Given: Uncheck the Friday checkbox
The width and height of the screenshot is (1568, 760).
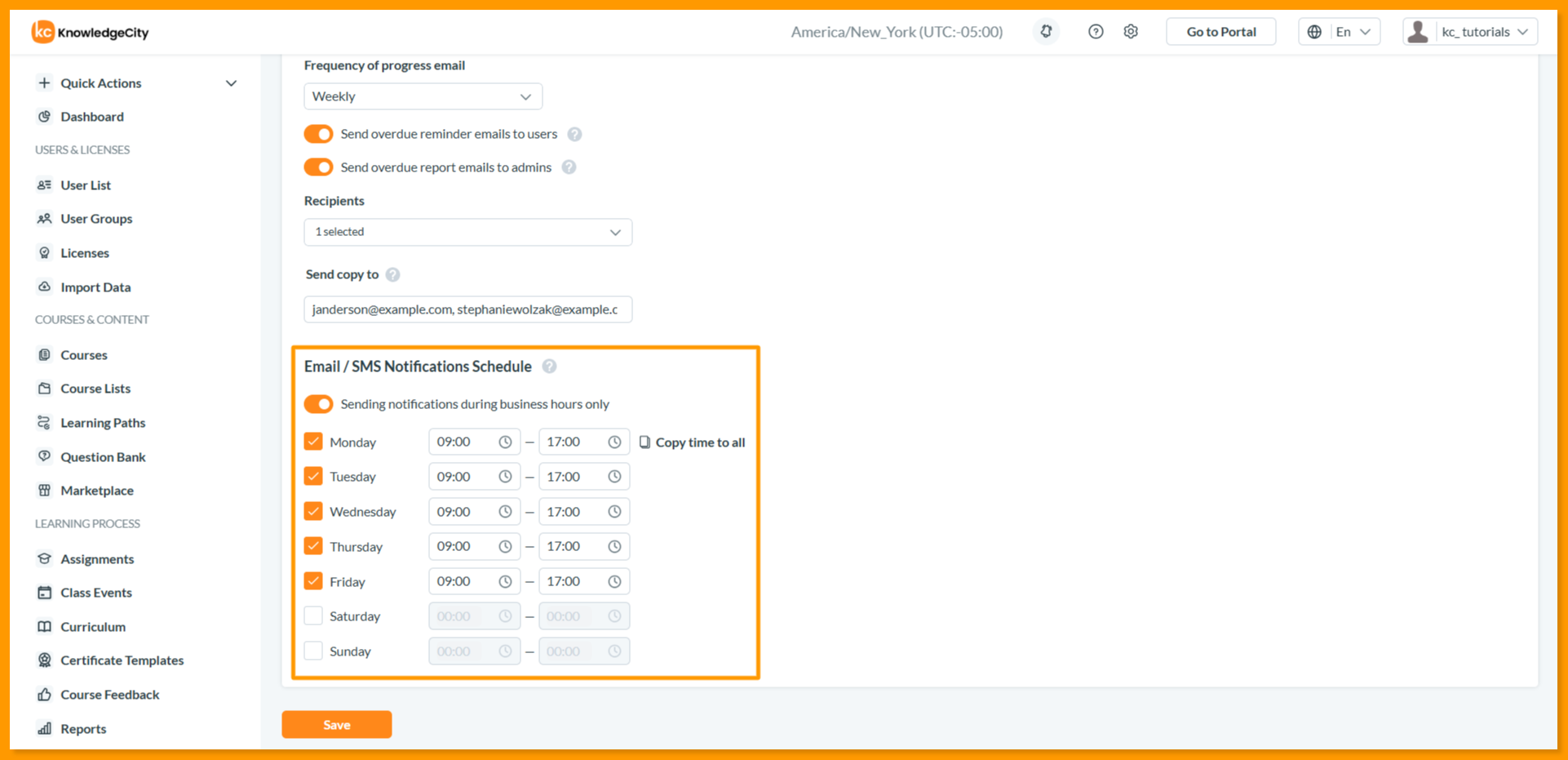Looking at the screenshot, I should [x=313, y=581].
